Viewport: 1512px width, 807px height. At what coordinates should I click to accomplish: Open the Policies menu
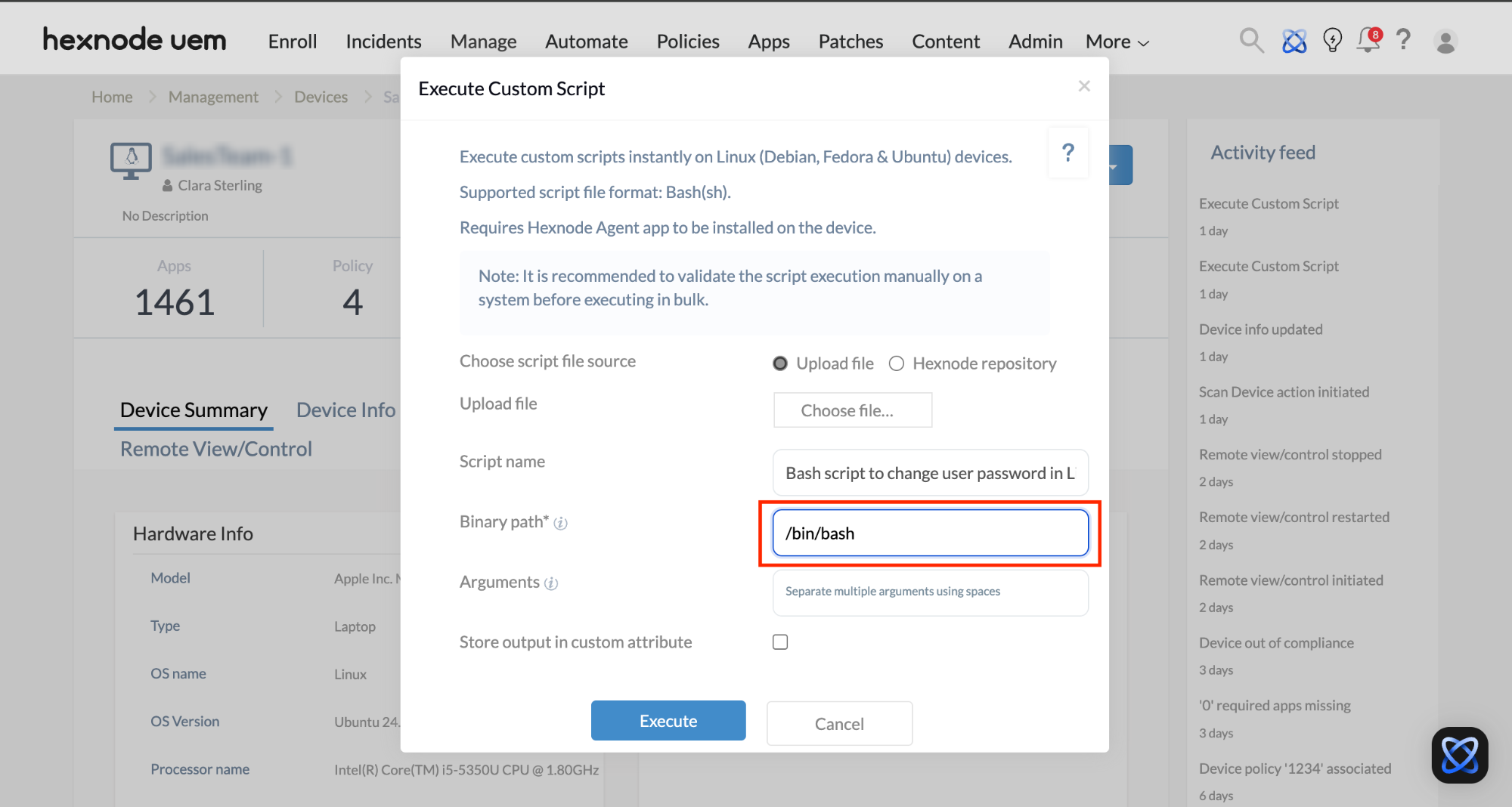pos(687,42)
